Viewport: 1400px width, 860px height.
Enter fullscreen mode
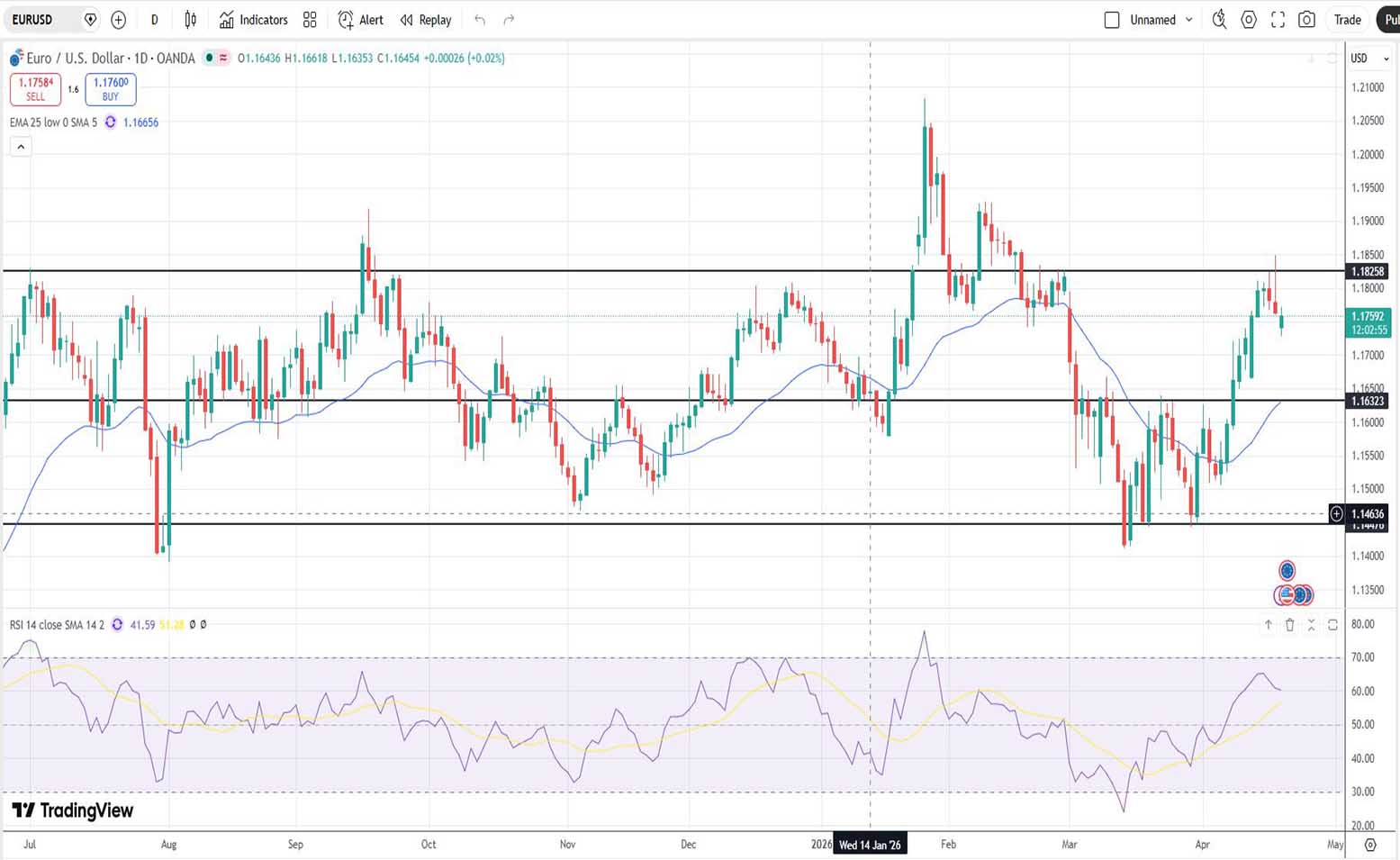tap(1278, 20)
